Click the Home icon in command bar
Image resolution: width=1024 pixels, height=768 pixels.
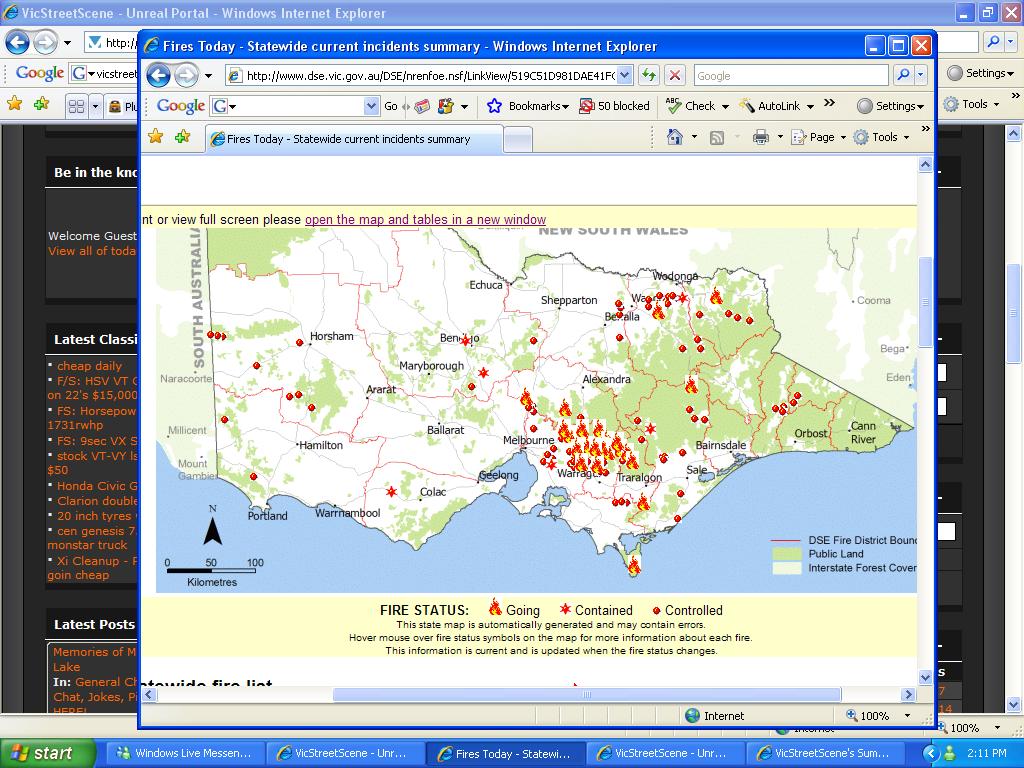(x=675, y=137)
